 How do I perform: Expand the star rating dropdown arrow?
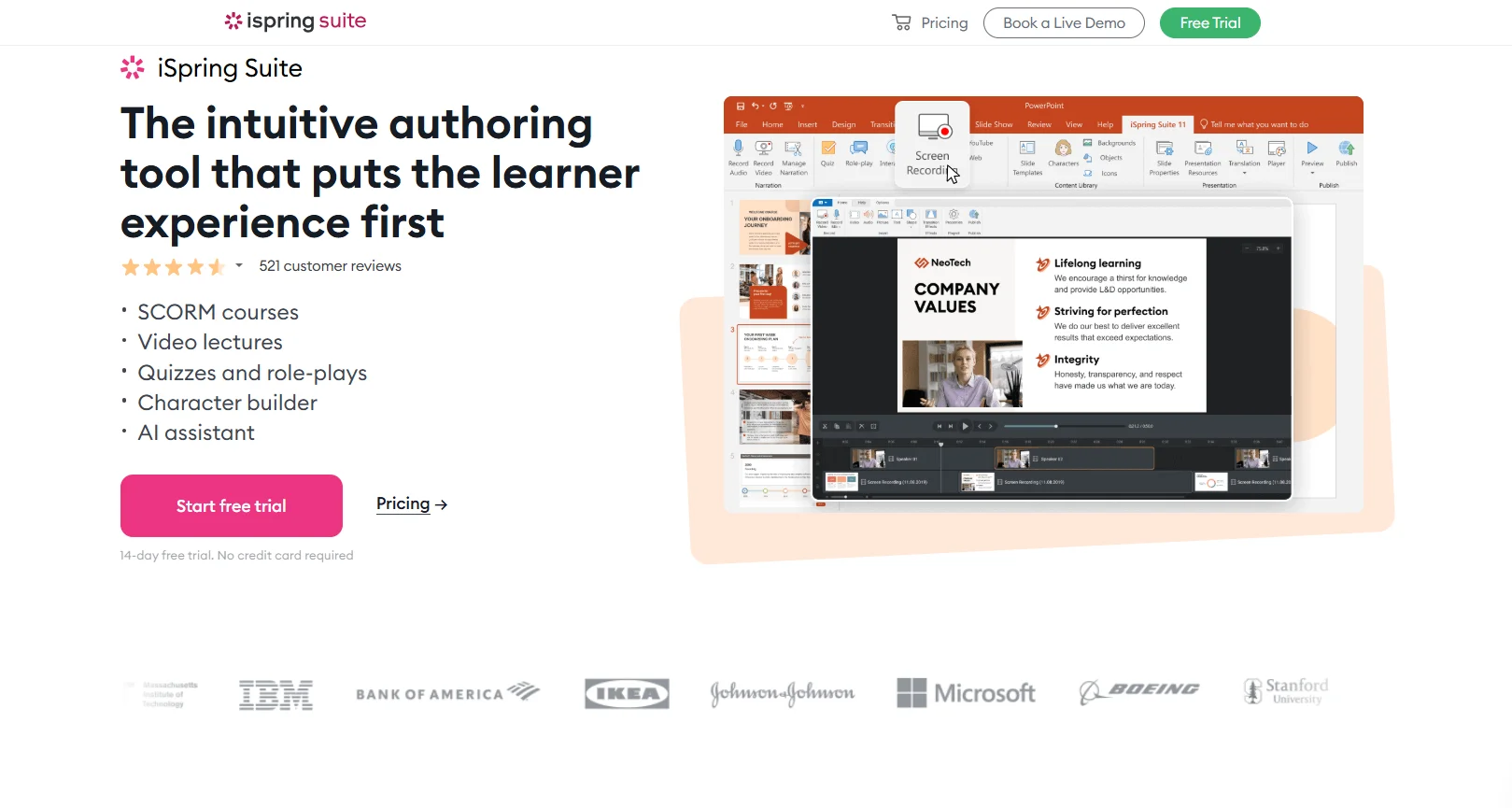coord(239,266)
